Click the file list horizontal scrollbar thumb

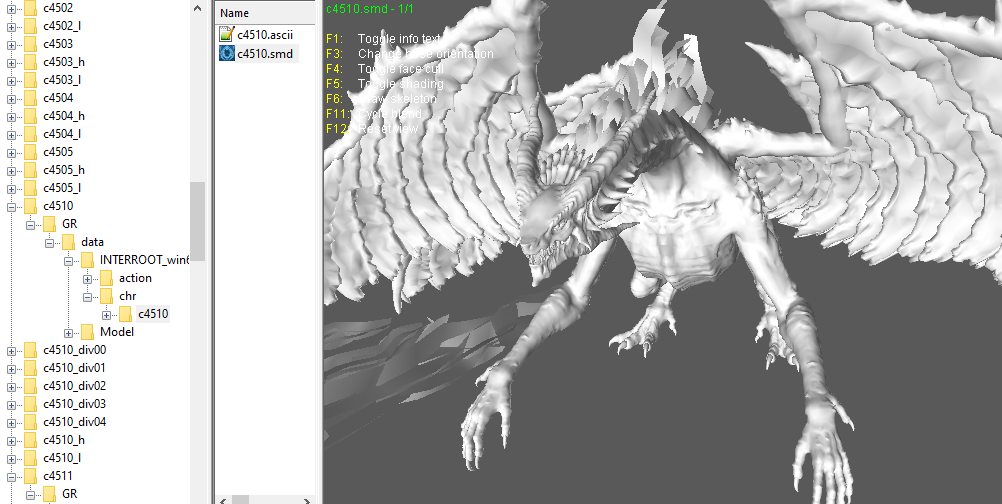[240, 500]
